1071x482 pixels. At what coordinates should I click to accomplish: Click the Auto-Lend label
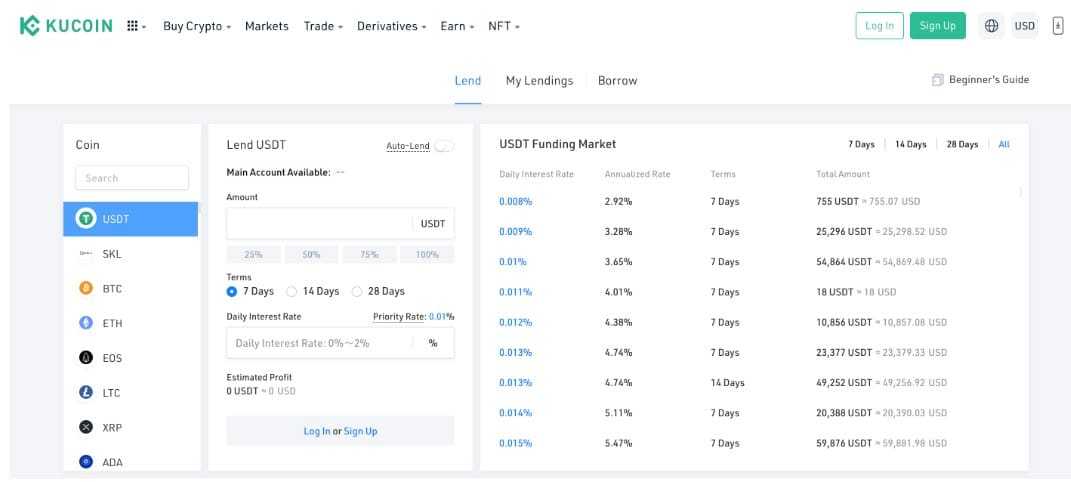408,145
